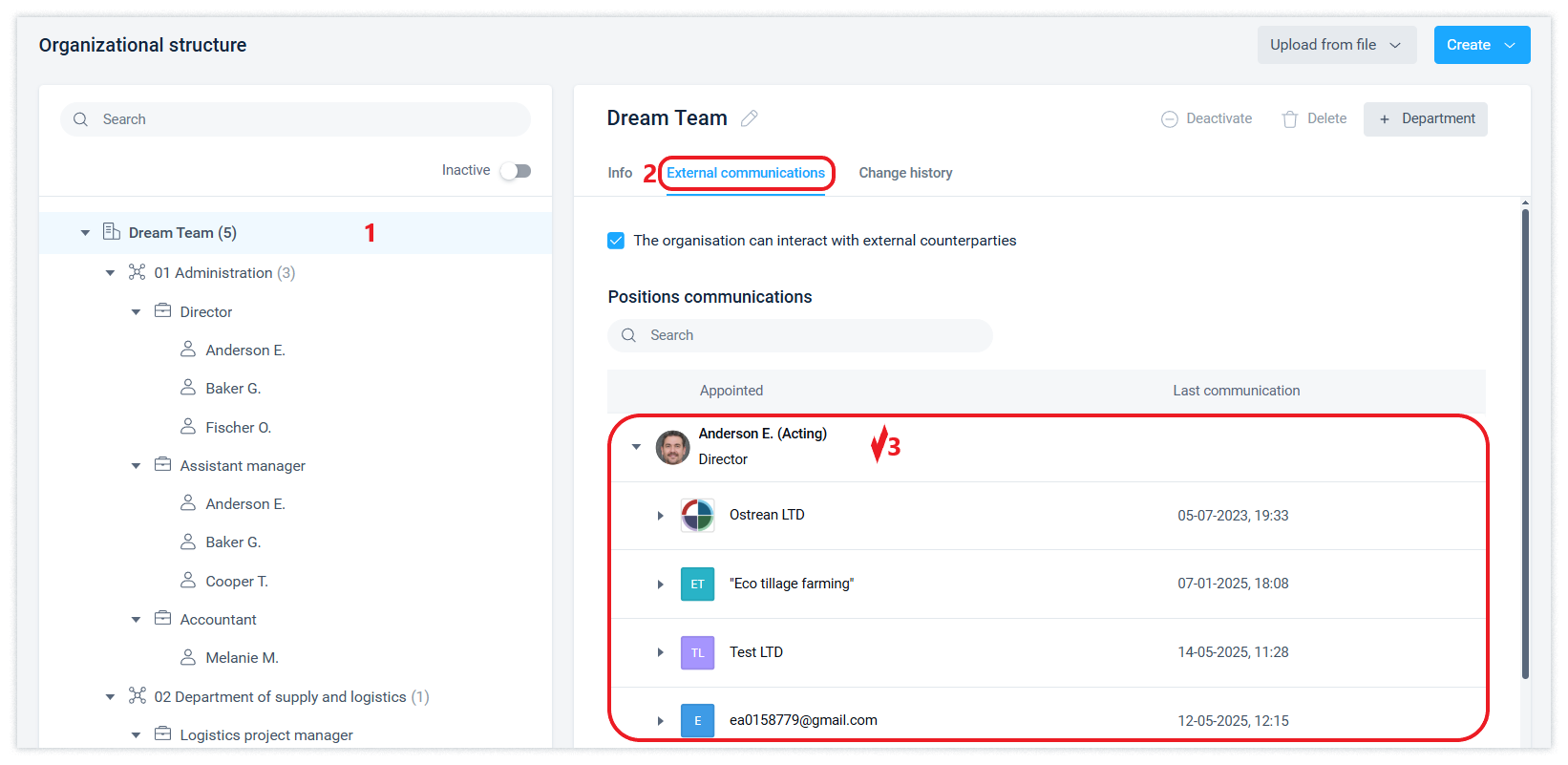Click the Ostrean LTD company logo
This screenshot has width=1568, height=765.
(697, 516)
